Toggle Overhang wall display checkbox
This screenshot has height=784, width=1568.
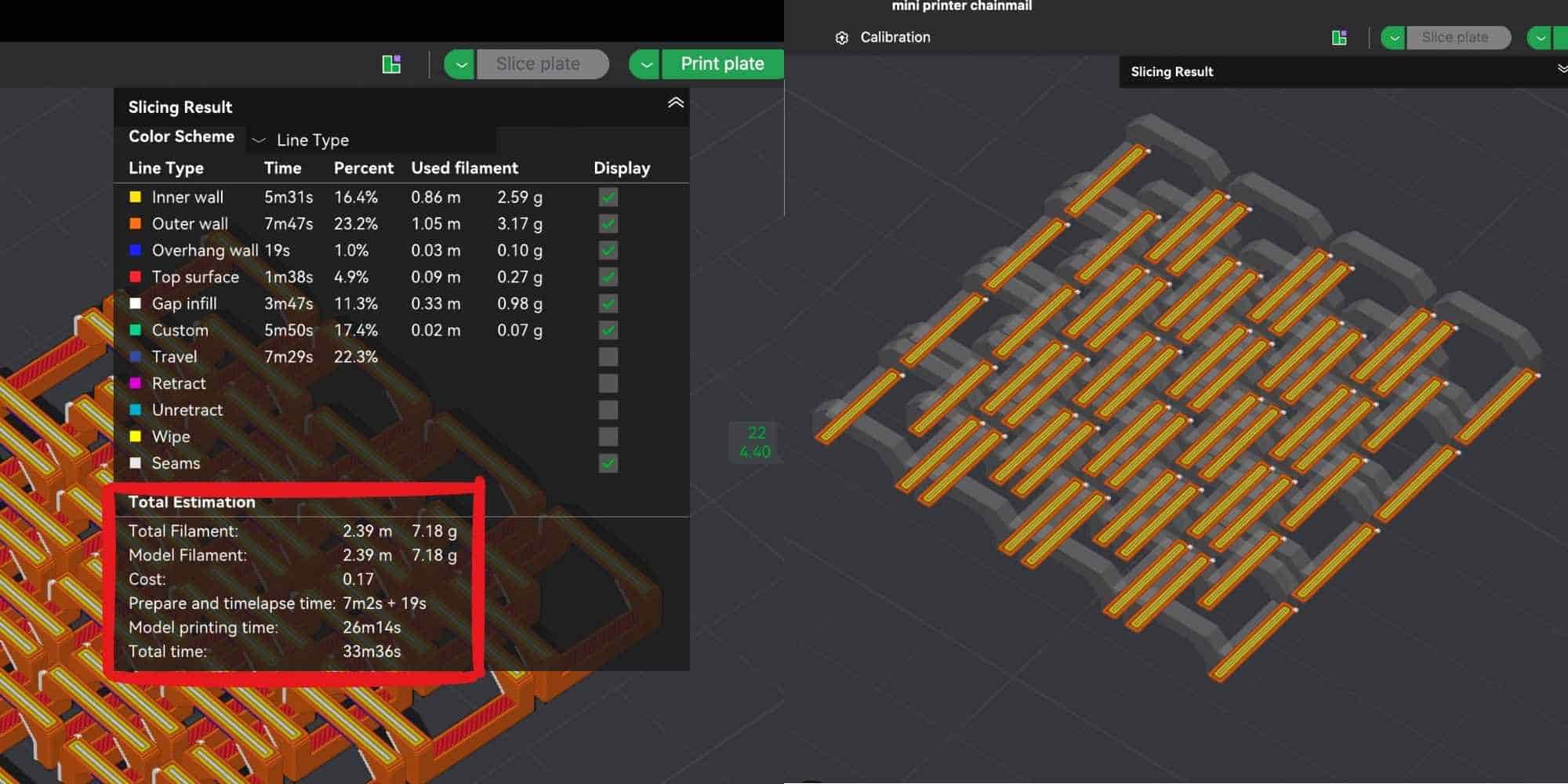click(x=608, y=251)
